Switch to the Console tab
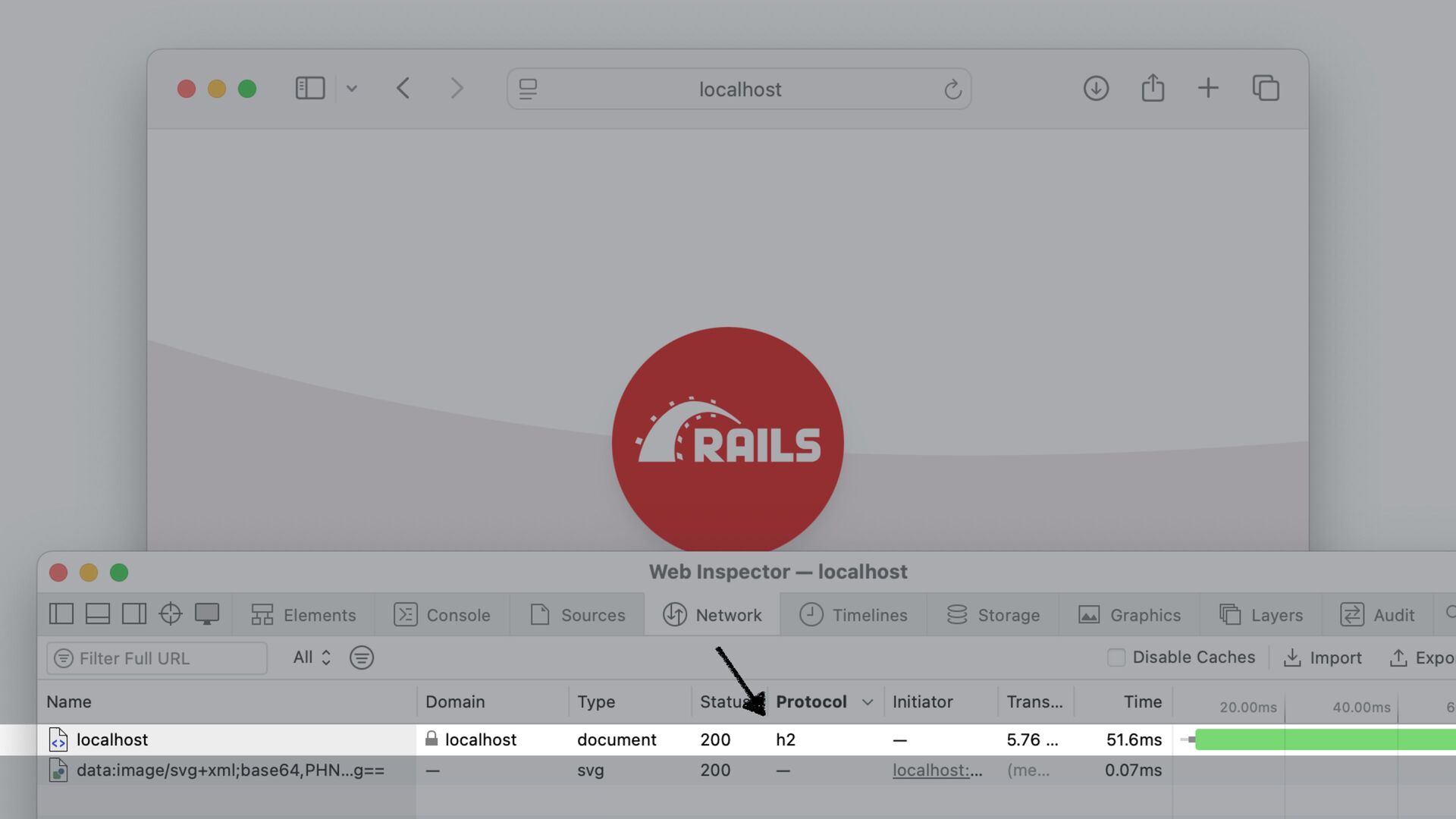 click(442, 615)
